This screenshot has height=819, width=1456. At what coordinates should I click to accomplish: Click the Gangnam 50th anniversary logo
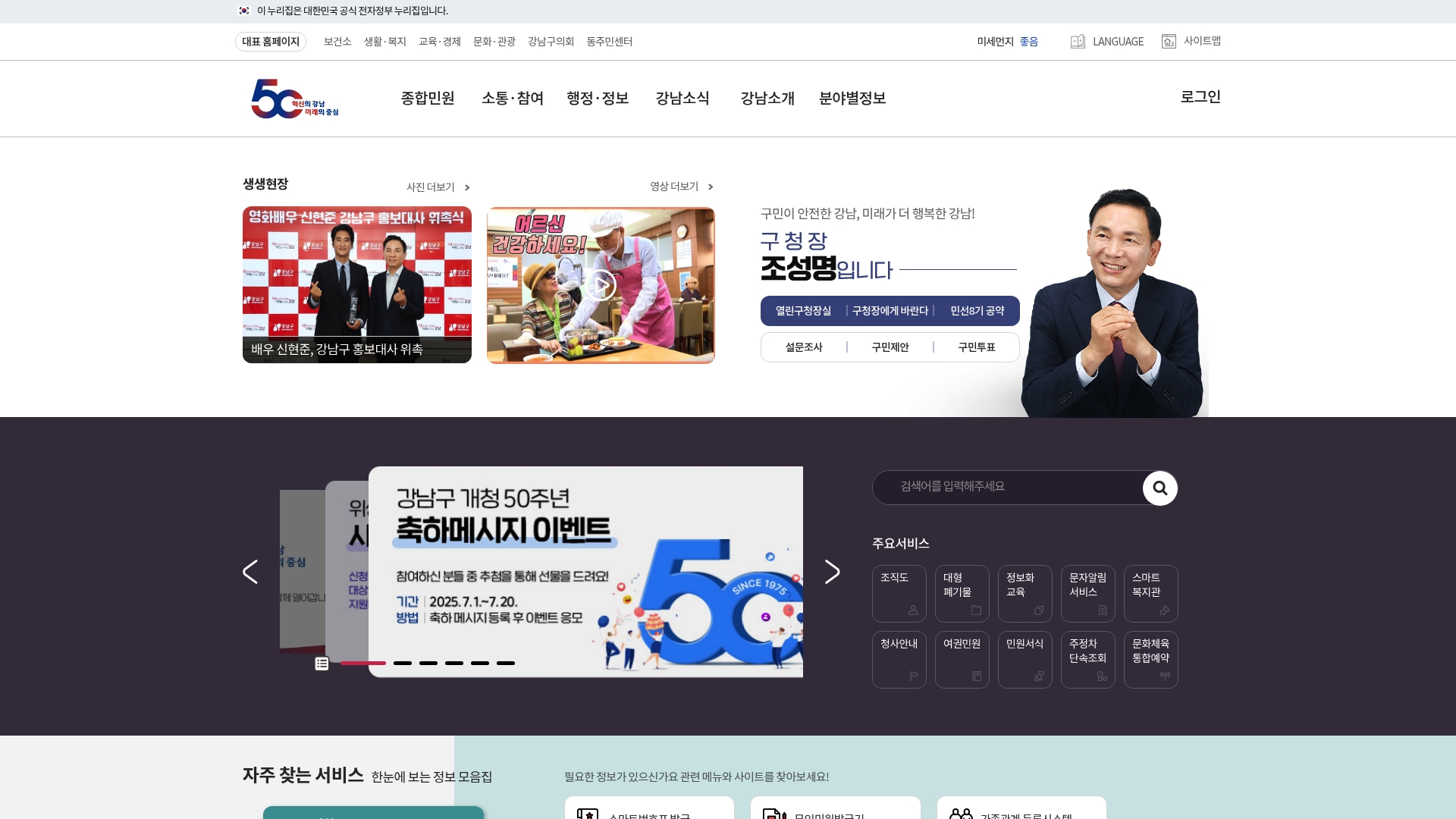[x=294, y=99]
